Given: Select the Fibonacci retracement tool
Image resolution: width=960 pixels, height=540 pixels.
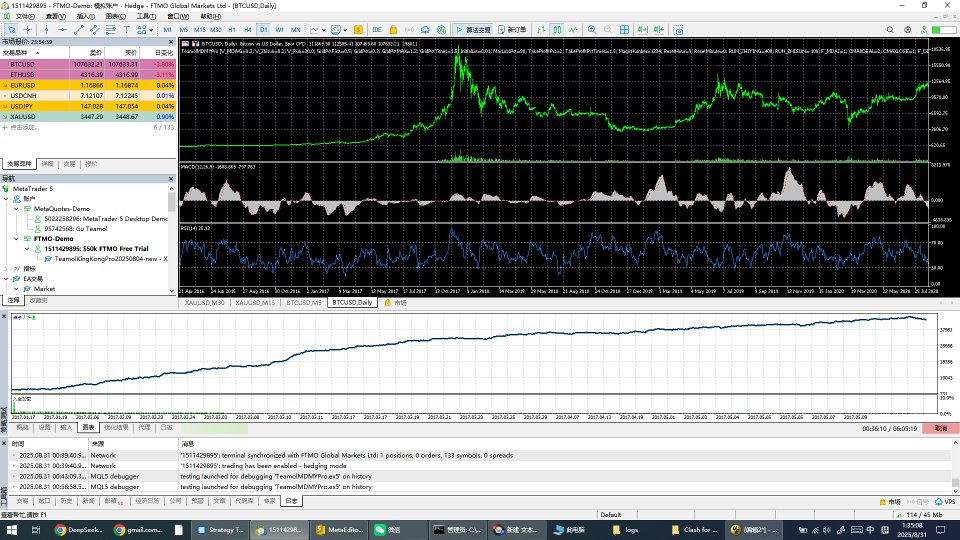Looking at the screenshot, I should point(111,29).
